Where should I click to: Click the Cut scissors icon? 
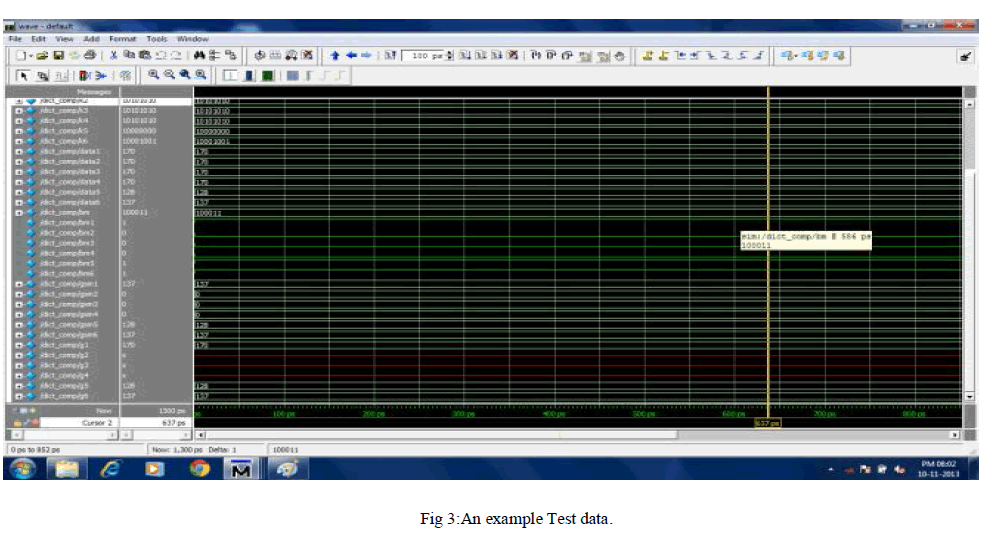tap(115, 56)
